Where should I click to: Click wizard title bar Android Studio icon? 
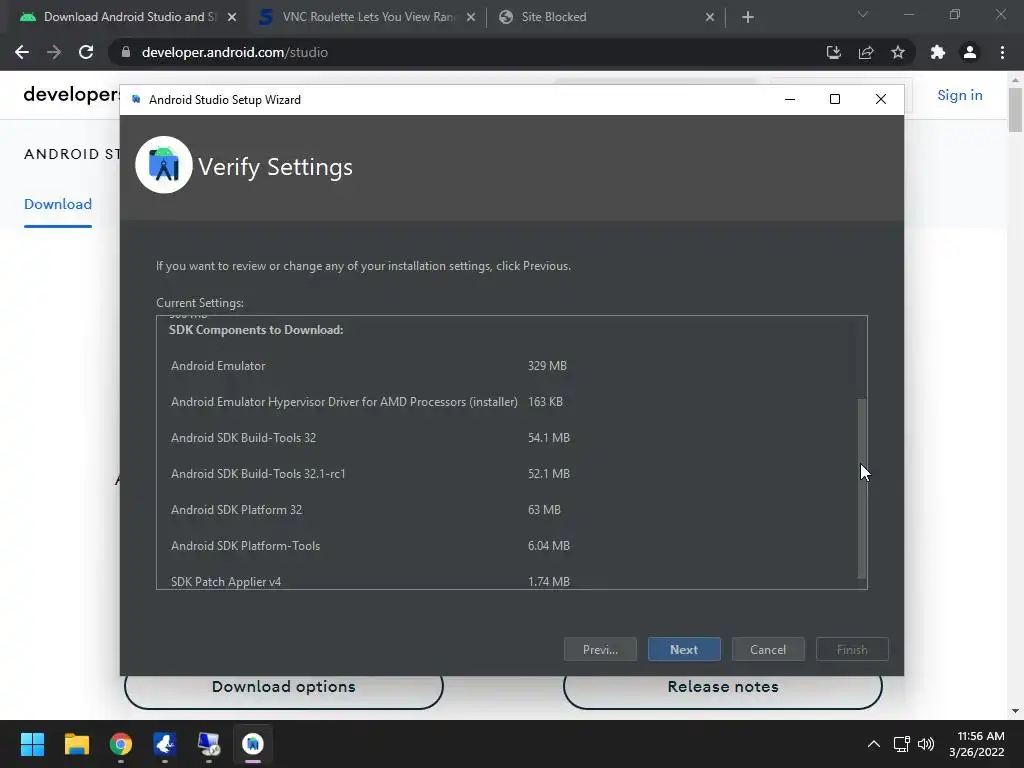click(136, 99)
